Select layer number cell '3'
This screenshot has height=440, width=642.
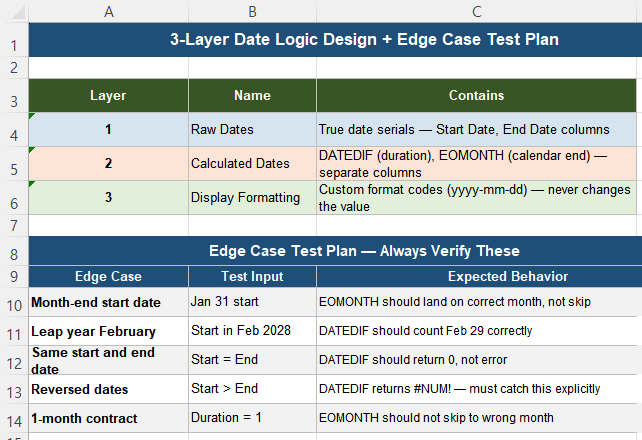[109, 197]
